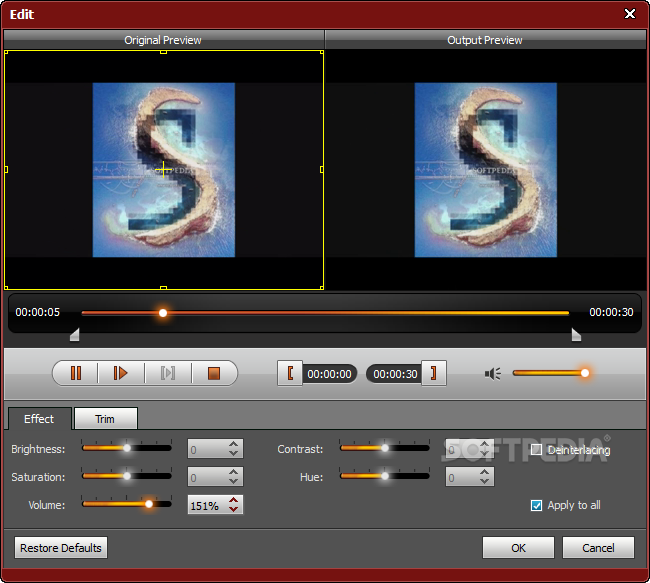650x583 pixels.
Task: Stop playback with the square stop button
Action: click(214, 373)
